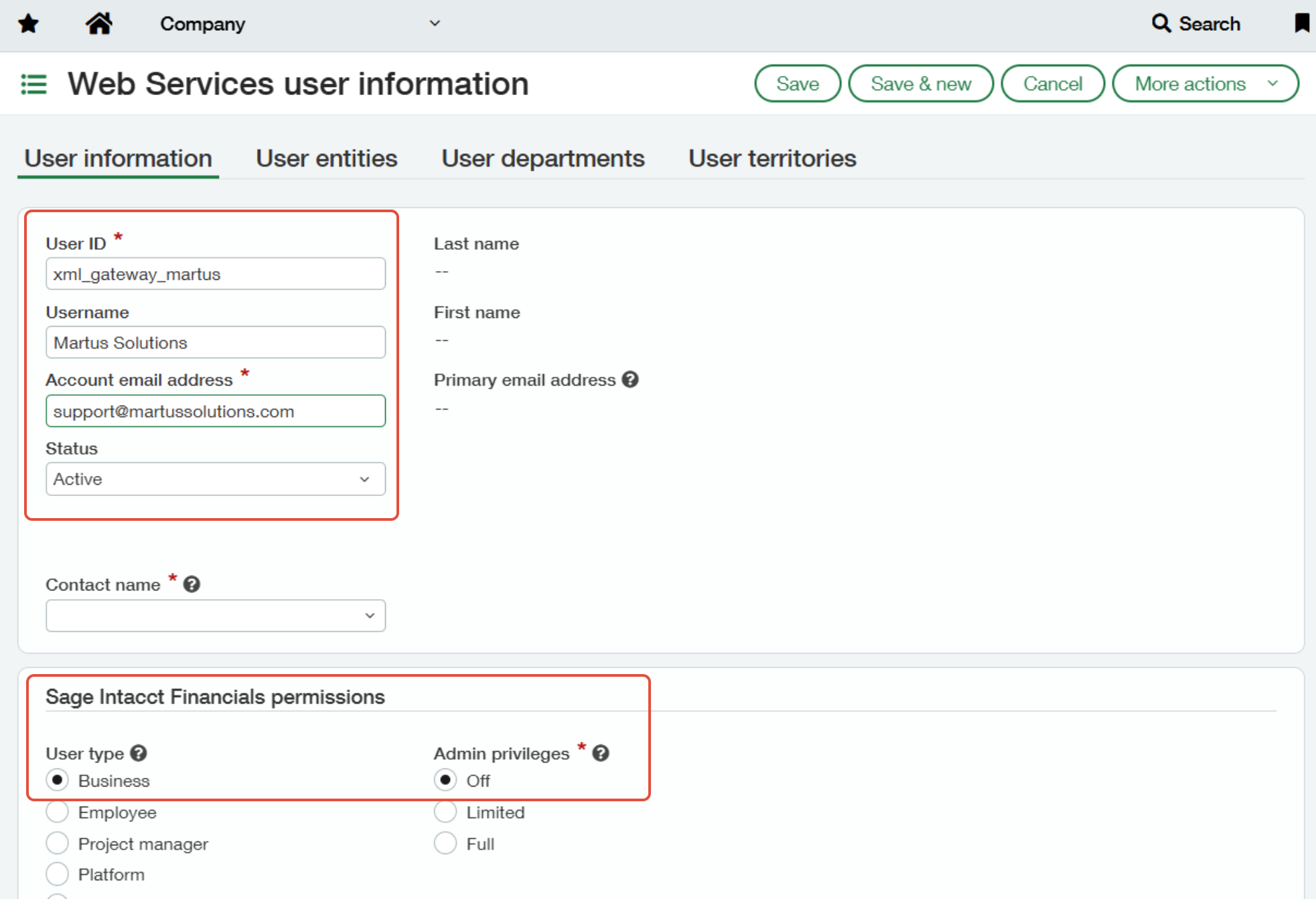Viewport: 1316px width, 899px height.
Task: Expand the More actions menu
Action: [1205, 84]
